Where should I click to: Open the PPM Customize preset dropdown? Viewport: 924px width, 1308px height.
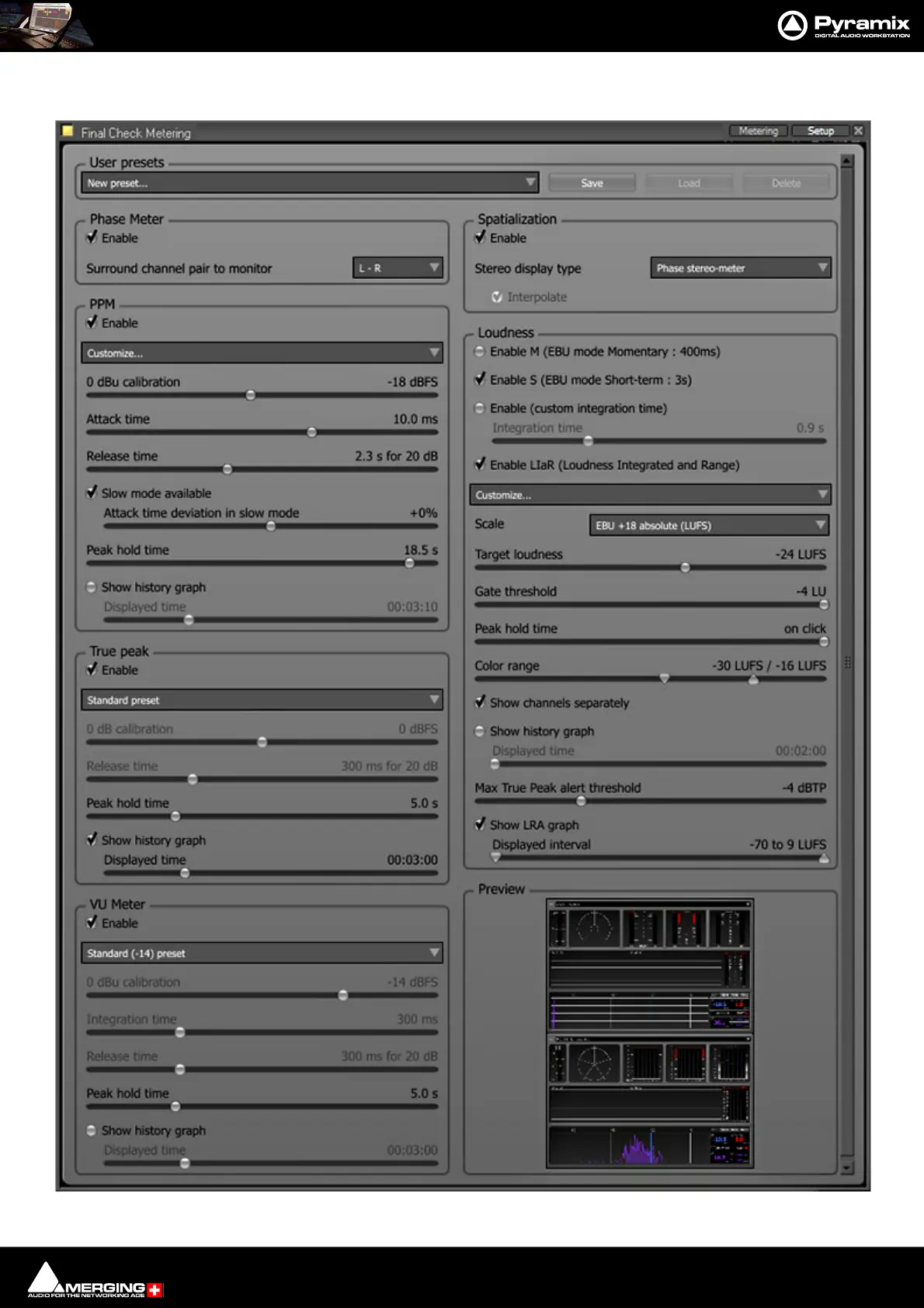(x=262, y=353)
